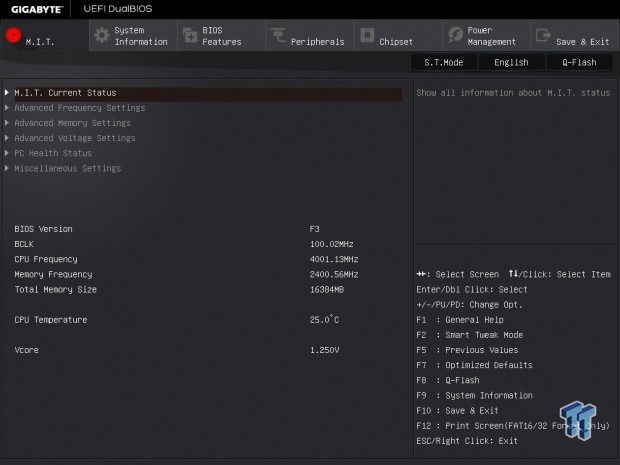Click the Save & Exit door icon
The image size is (620, 465).
pos(543,35)
